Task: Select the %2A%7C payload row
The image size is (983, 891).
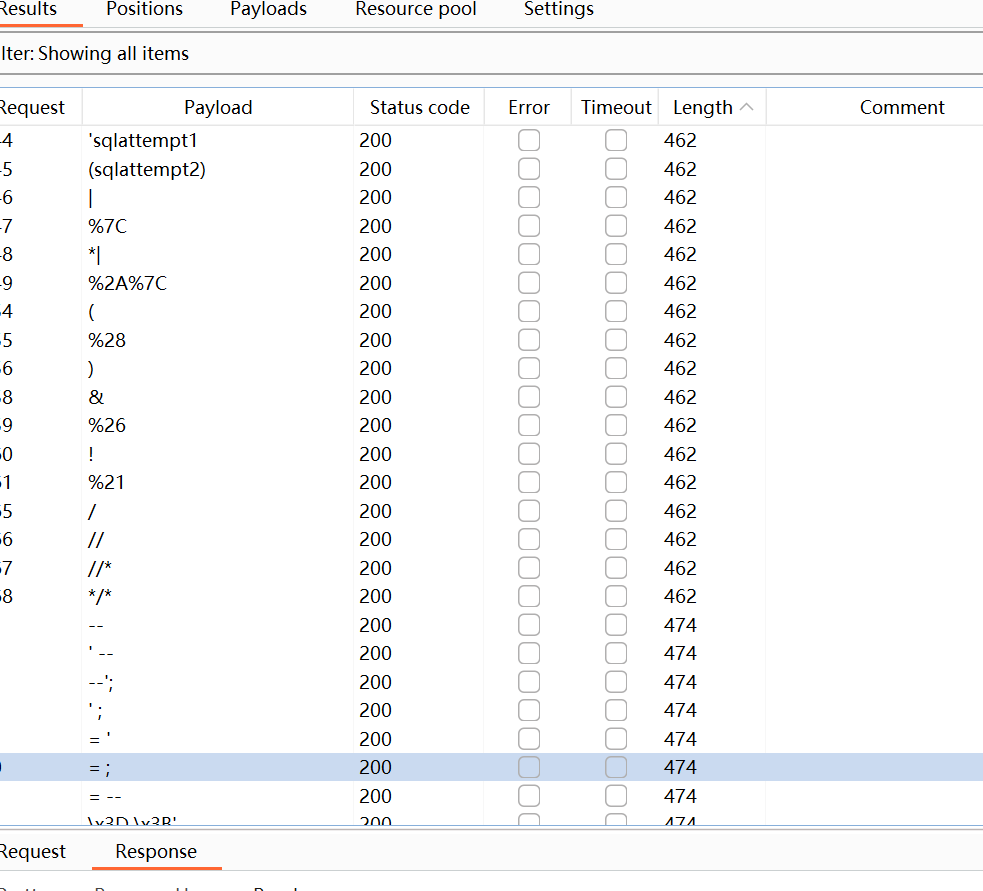Action: [x=492, y=283]
